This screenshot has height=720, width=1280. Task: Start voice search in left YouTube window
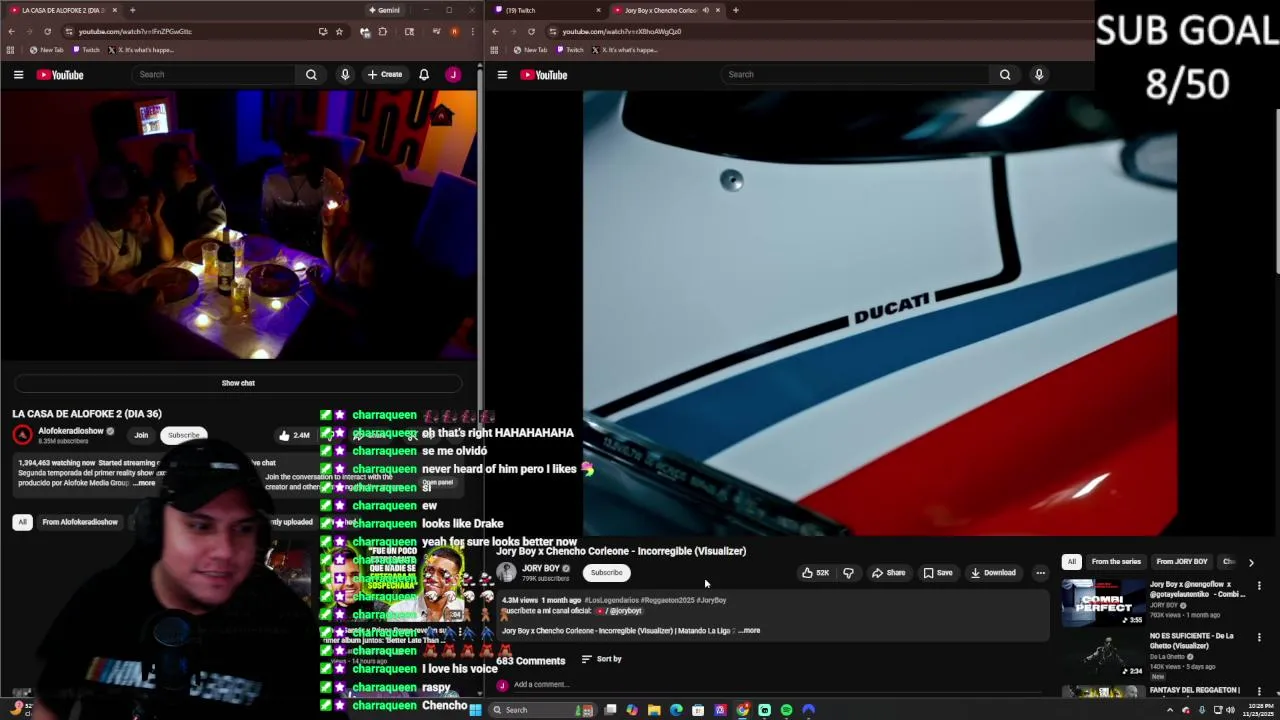click(345, 75)
